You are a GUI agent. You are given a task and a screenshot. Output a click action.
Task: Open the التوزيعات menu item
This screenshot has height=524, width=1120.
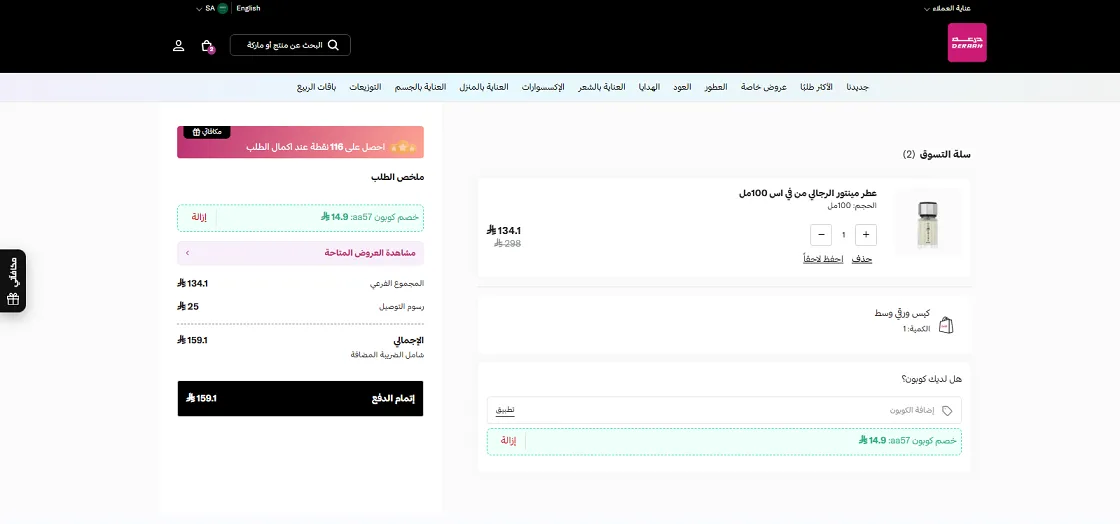(x=365, y=87)
